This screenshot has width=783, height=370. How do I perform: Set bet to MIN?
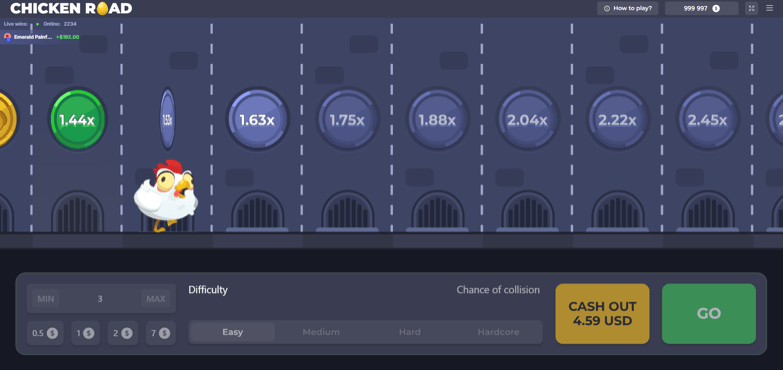45,299
